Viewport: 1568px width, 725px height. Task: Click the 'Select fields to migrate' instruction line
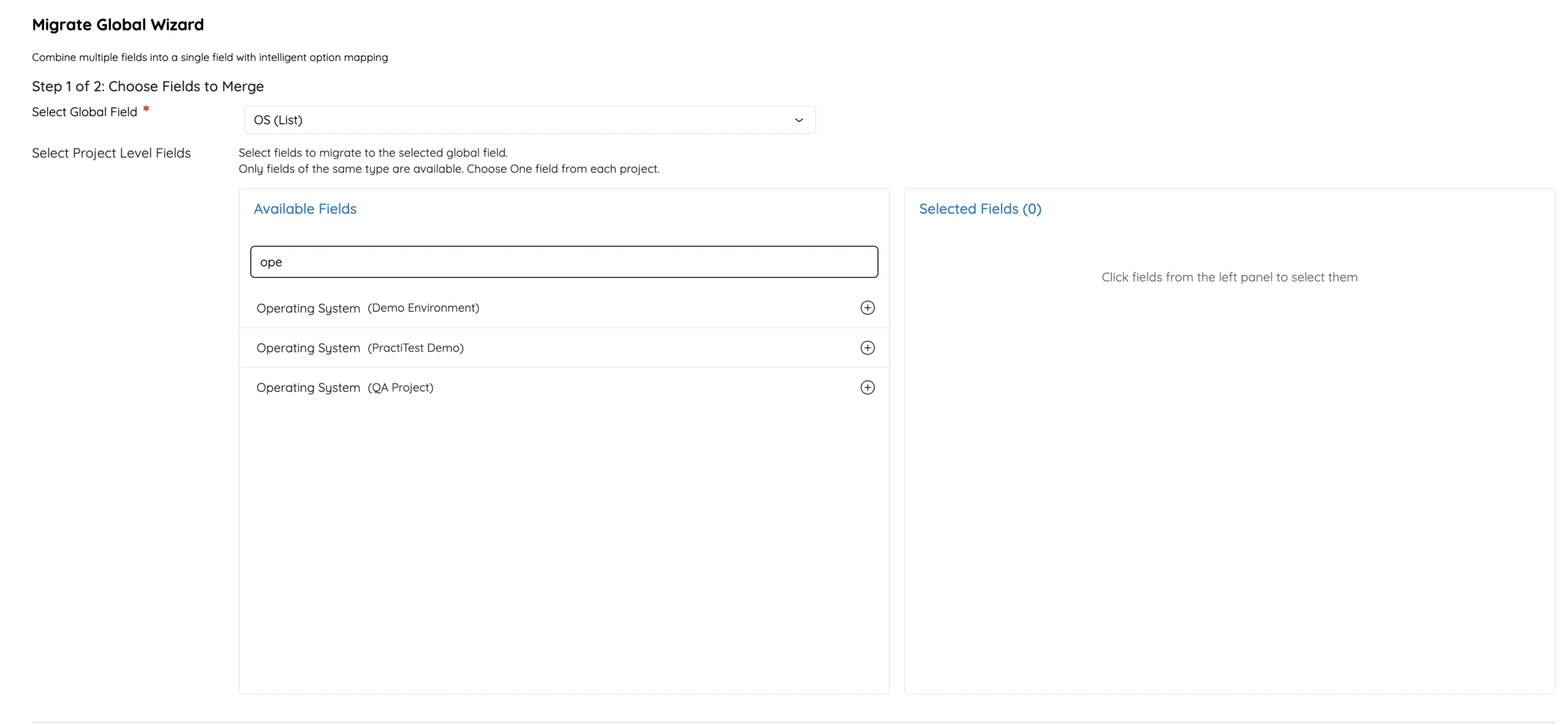373,152
